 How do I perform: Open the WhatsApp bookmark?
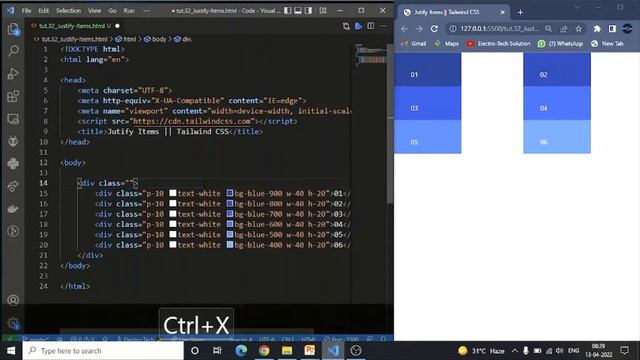[560, 43]
